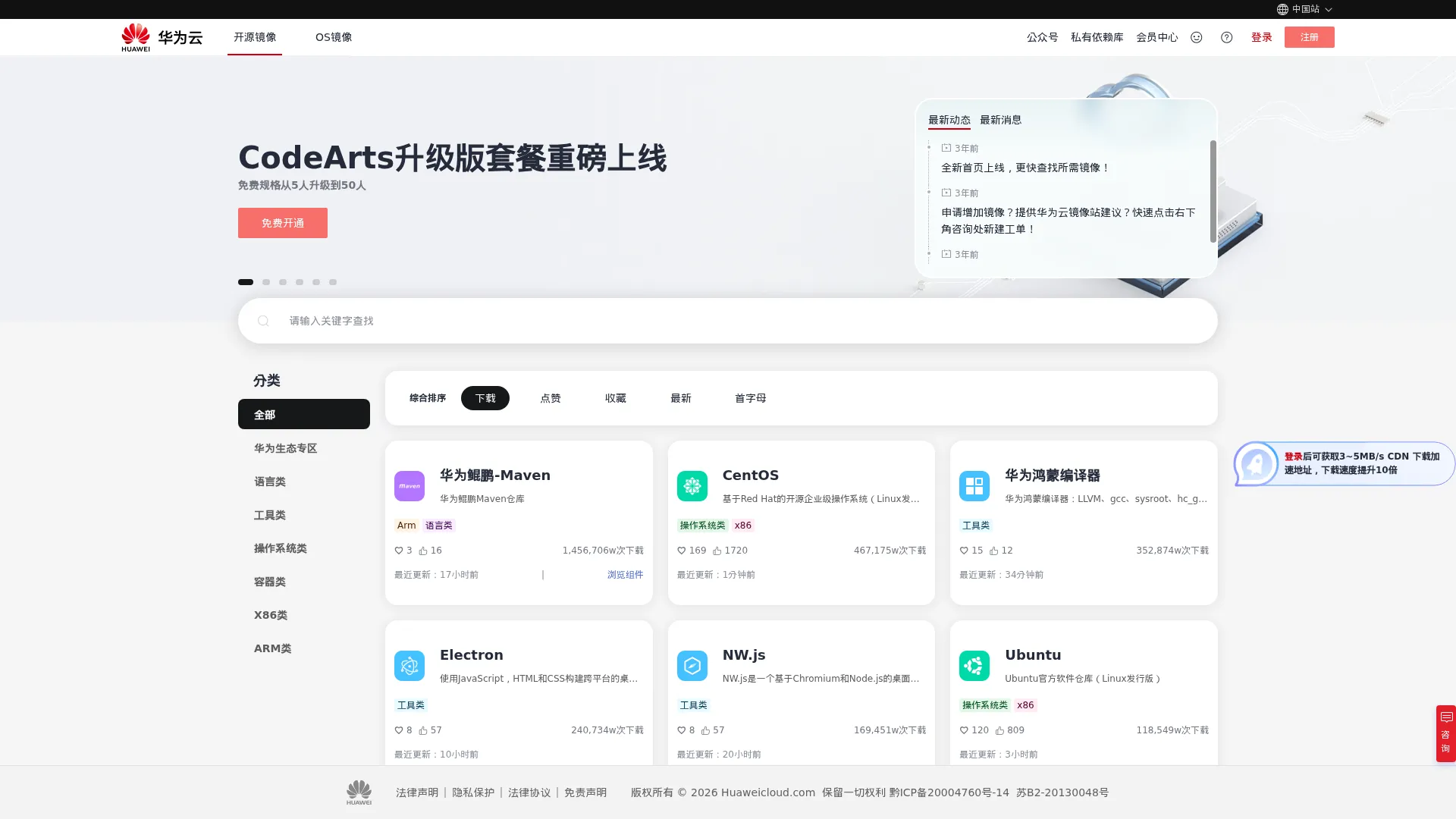Open the CentOS green icon
Viewport: 1456px width, 819px height.
click(692, 486)
